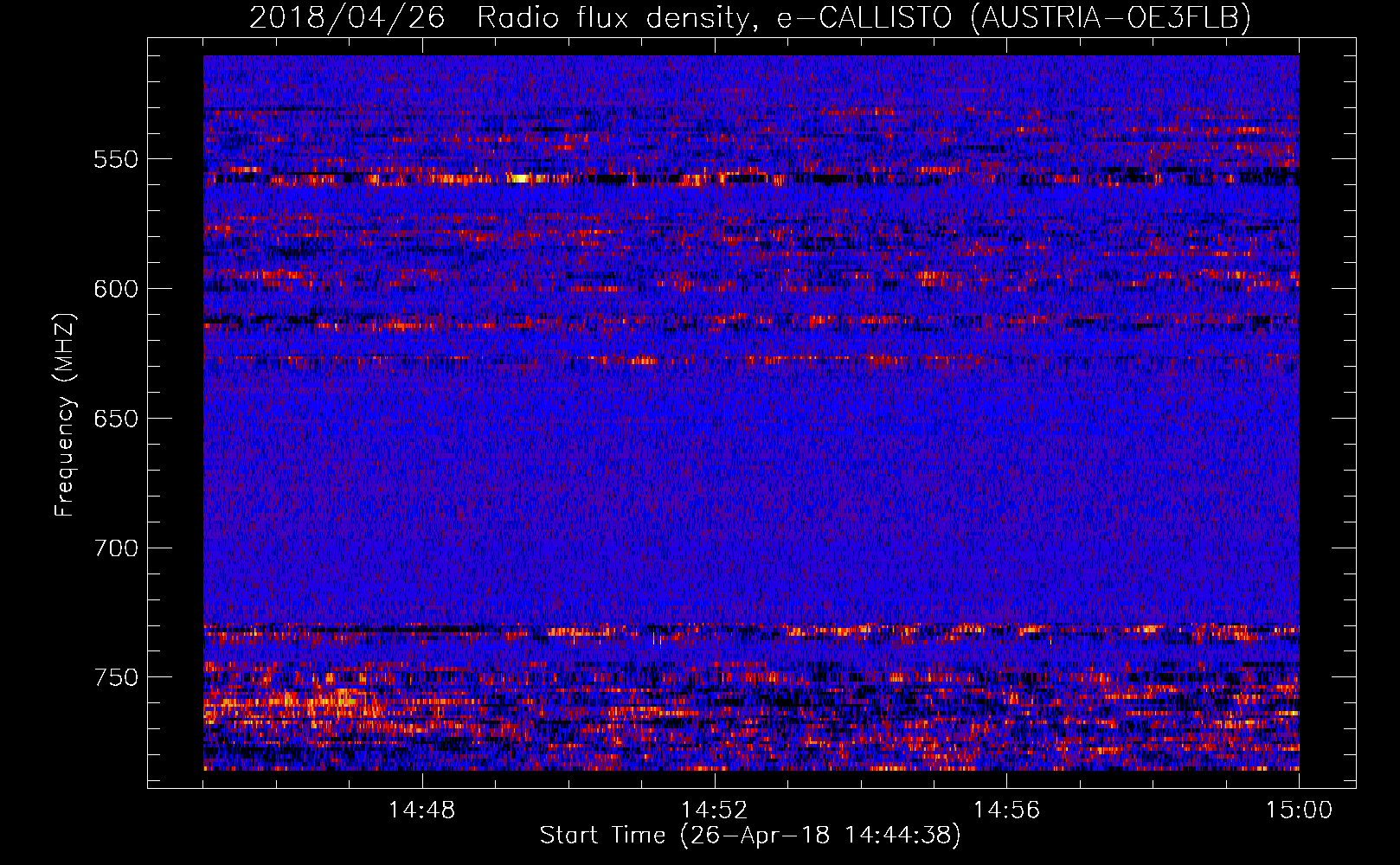The height and width of the screenshot is (865, 1400).
Task: Click the 700 frequency tick label
Action: click(116, 548)
